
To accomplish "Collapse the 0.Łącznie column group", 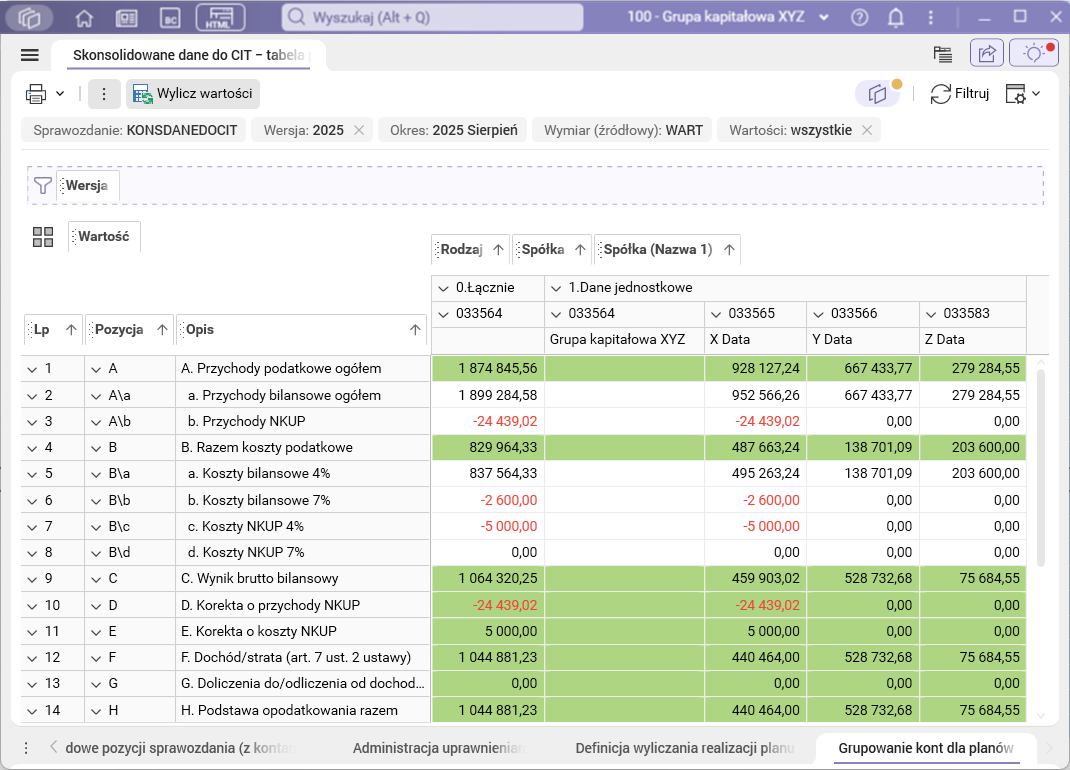I will point(444,288).
